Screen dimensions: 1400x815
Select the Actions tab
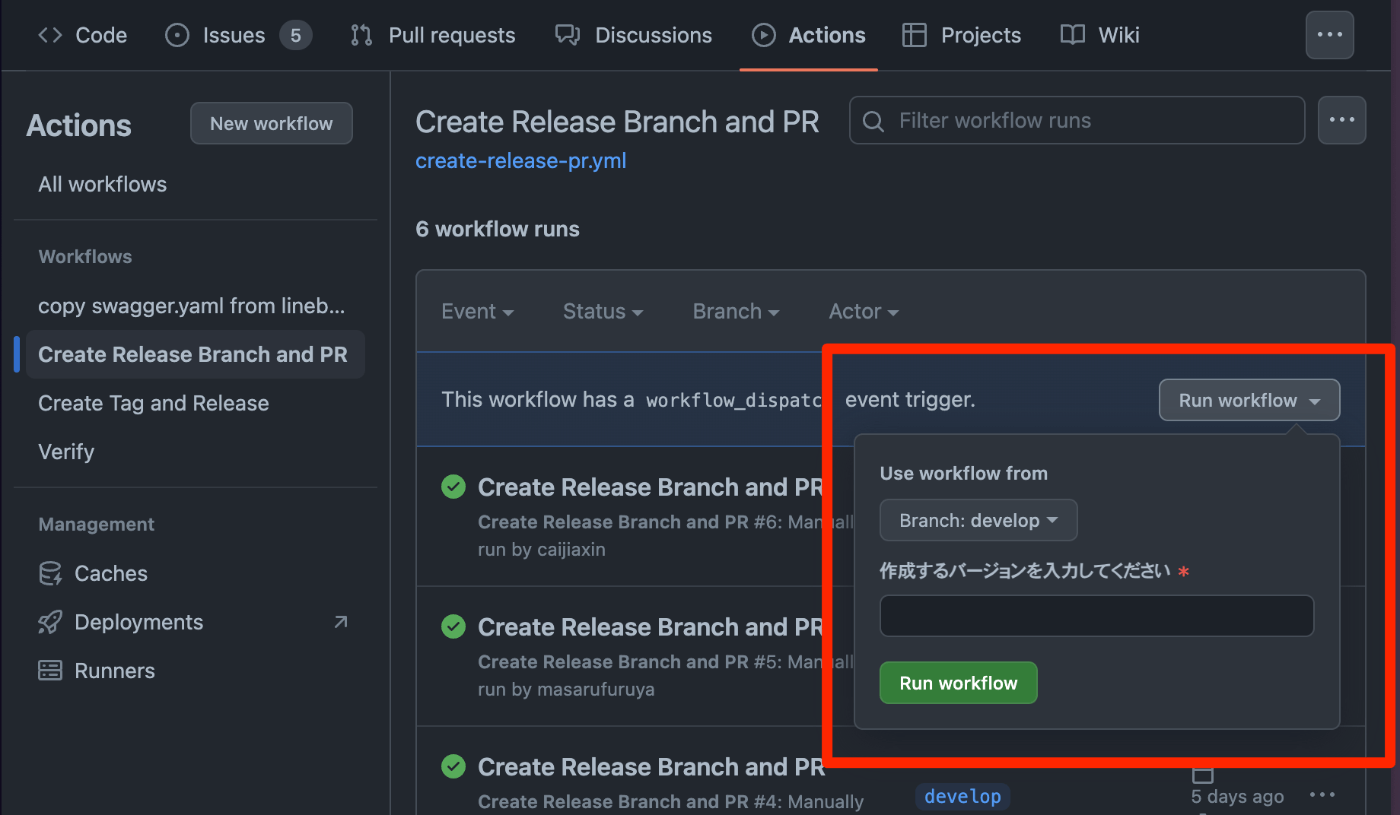click(x=808, y=35)
